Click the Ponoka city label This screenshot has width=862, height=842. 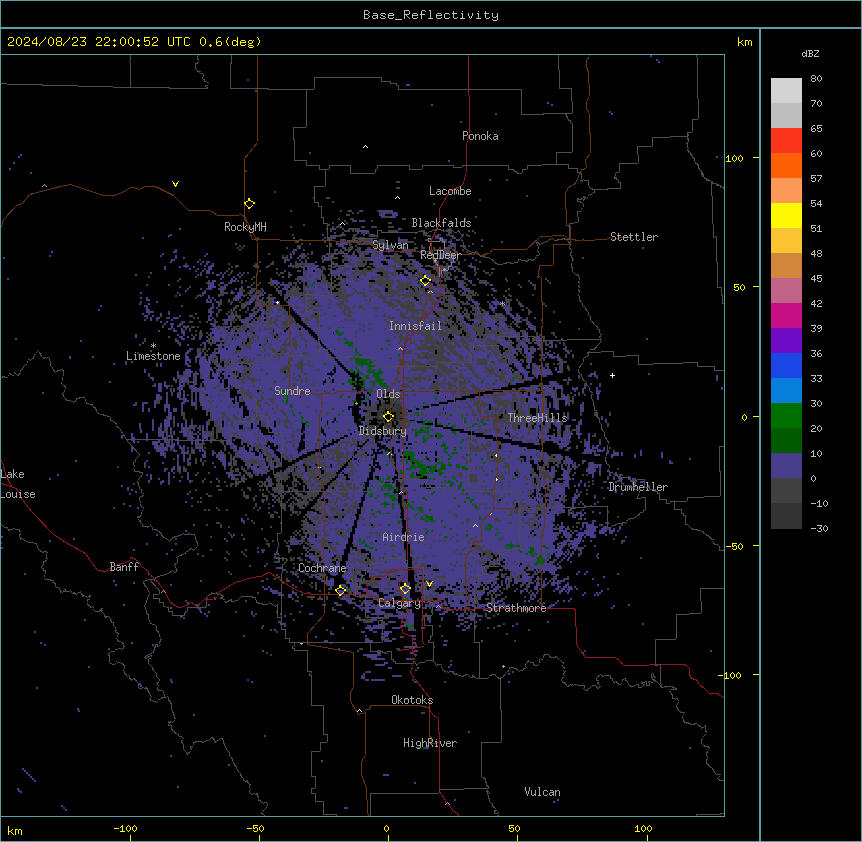(x=480, y=136)
